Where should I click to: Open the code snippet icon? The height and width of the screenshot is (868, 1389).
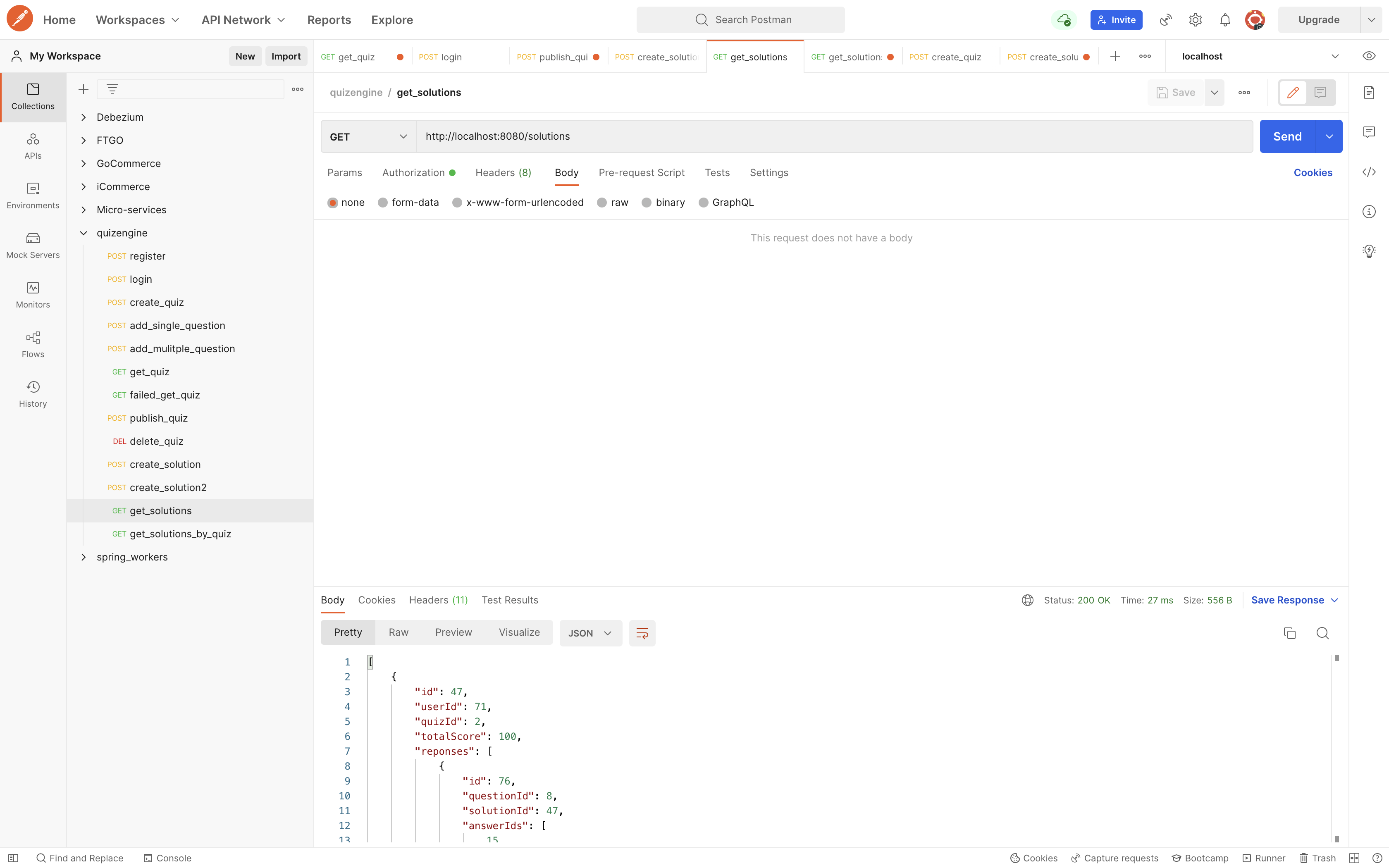(x=1369, y=172)
